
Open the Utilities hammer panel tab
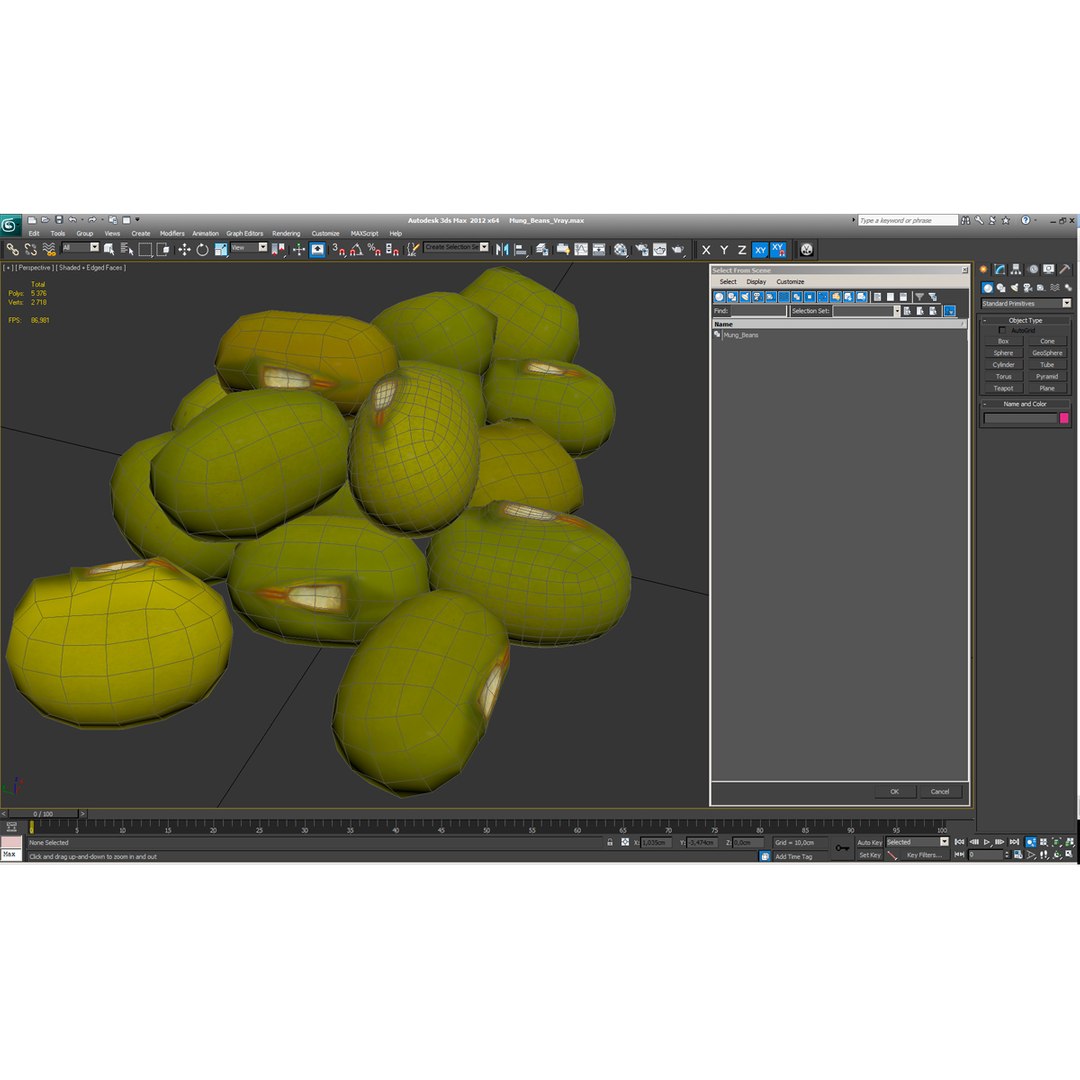click(1065, 269)
